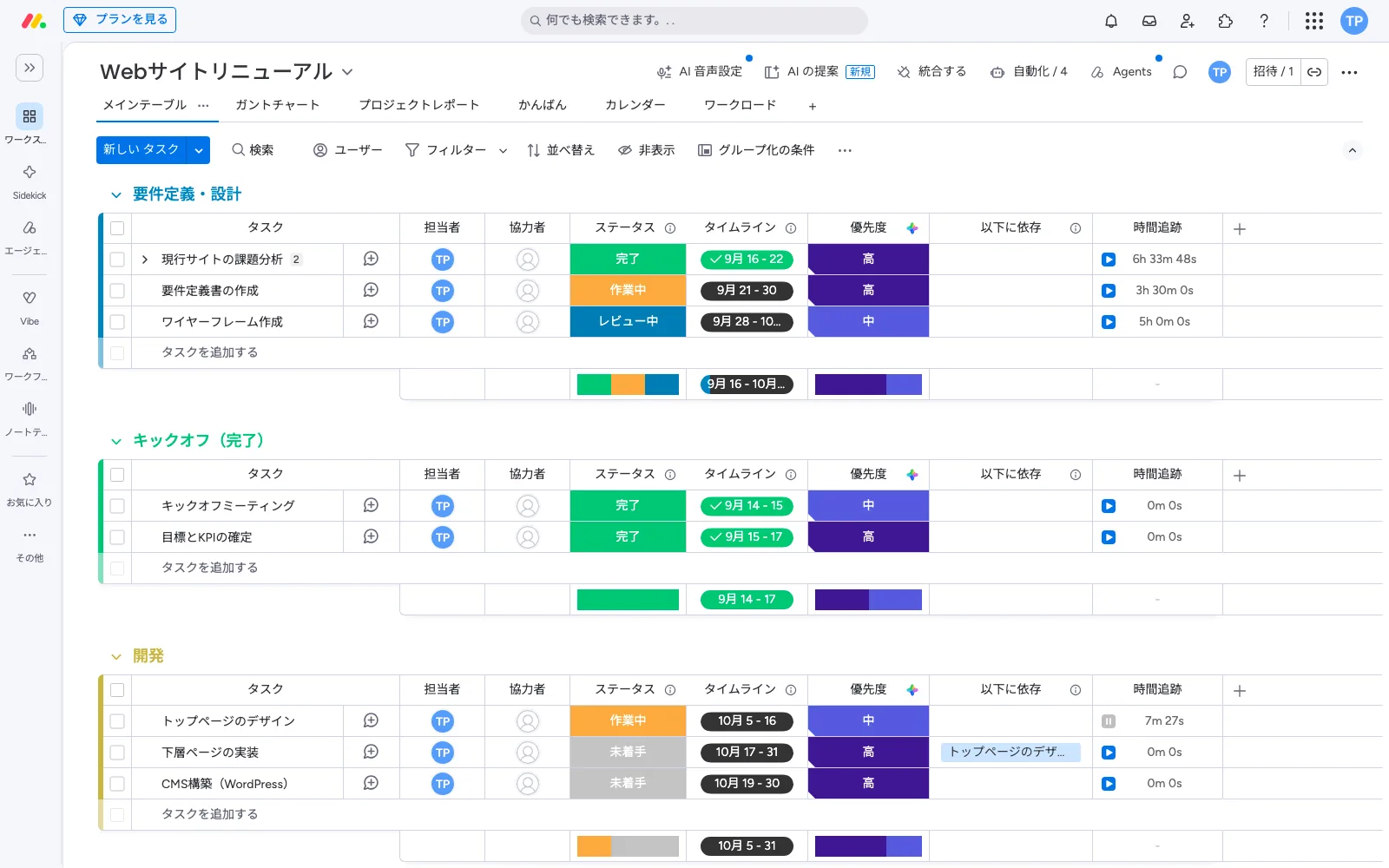Screen dimensions: 1389x868
Task: Copy board link via chain icon
Action: pyautogui.click(x=1314, y=72)
